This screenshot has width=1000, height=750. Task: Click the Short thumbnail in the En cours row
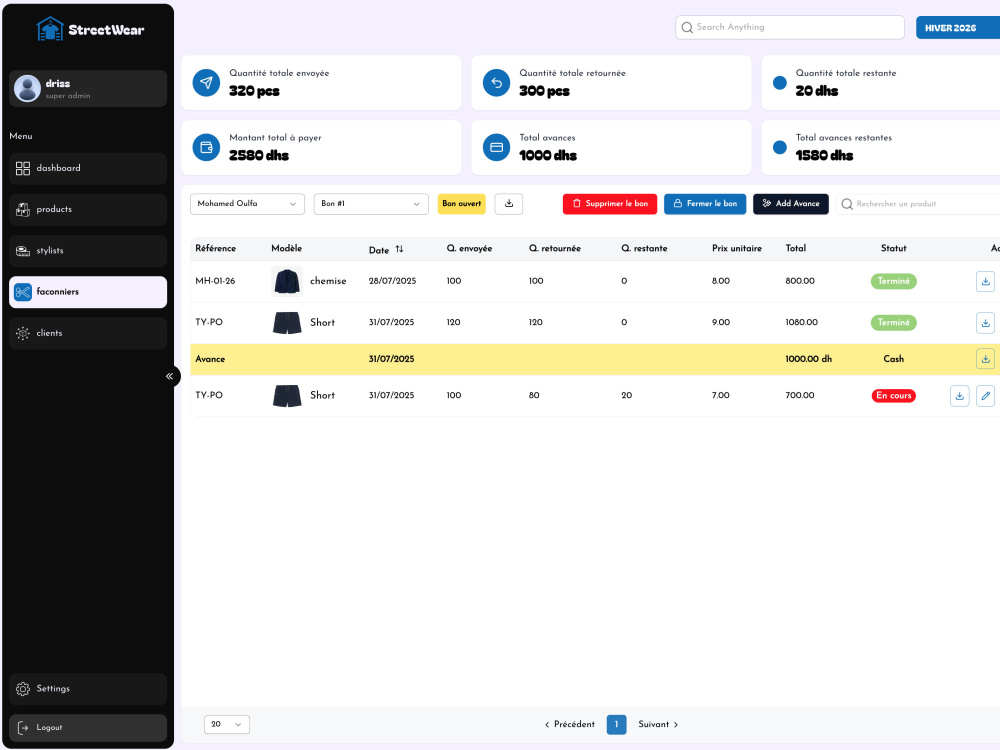(287, 395)
